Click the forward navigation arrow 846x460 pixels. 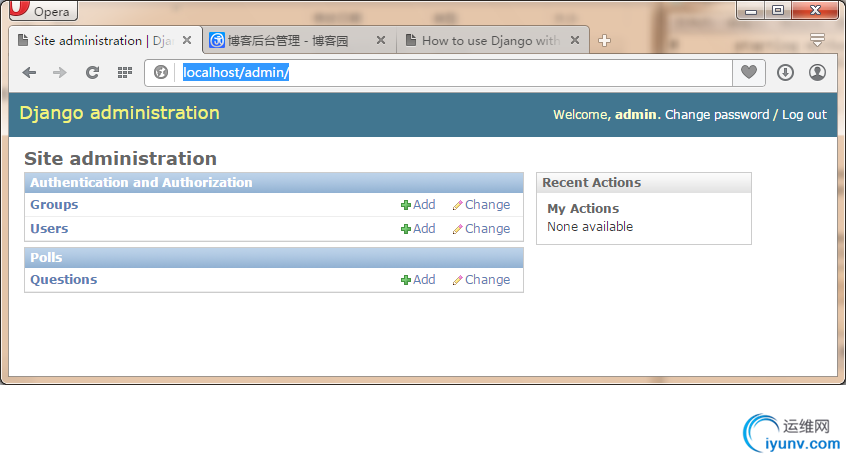(60, 72)
